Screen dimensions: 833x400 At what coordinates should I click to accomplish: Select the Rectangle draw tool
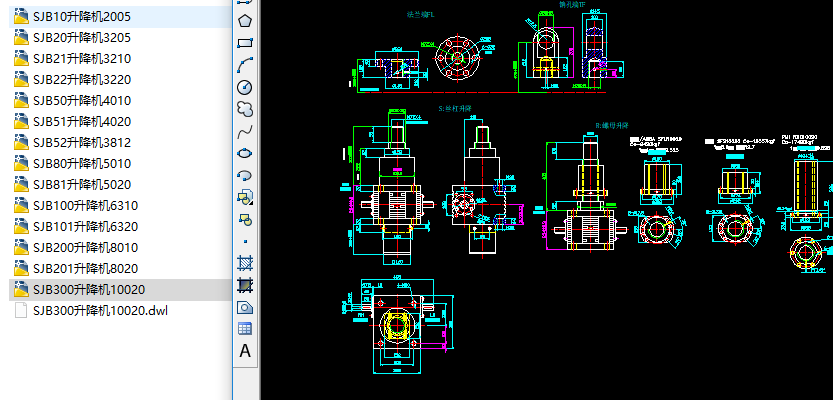pyautogui.click(x=245, y=43)
